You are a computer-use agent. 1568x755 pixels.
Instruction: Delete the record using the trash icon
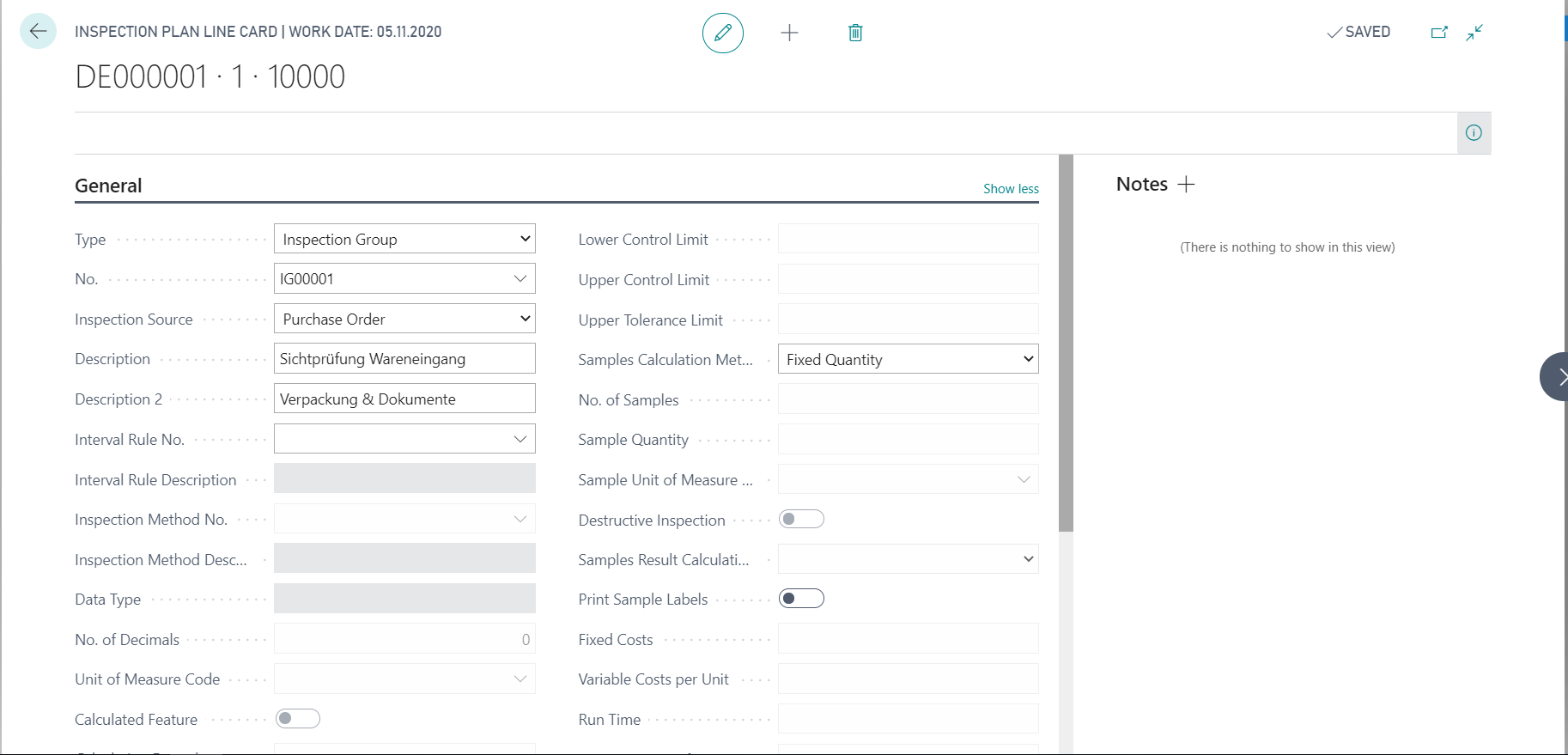coord(855,33)
